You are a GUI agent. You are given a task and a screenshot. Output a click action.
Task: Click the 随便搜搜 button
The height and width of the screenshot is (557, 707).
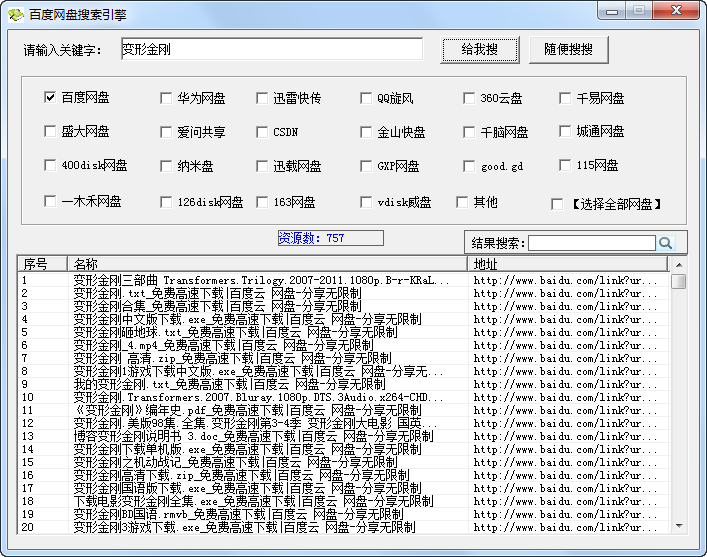(569, 50)
